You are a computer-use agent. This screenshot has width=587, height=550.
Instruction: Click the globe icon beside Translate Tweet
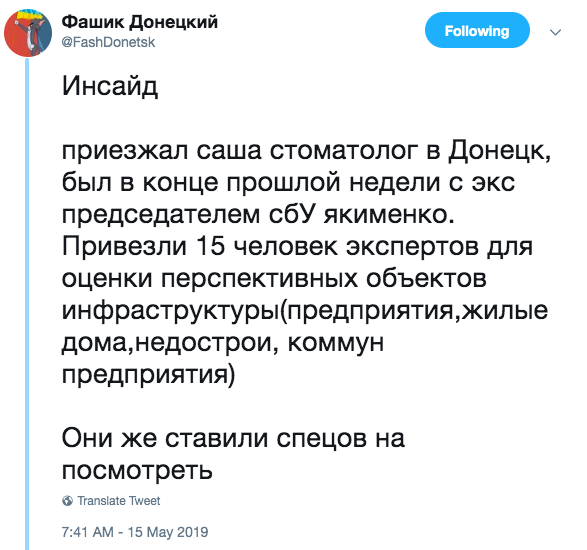click(67, 501)
